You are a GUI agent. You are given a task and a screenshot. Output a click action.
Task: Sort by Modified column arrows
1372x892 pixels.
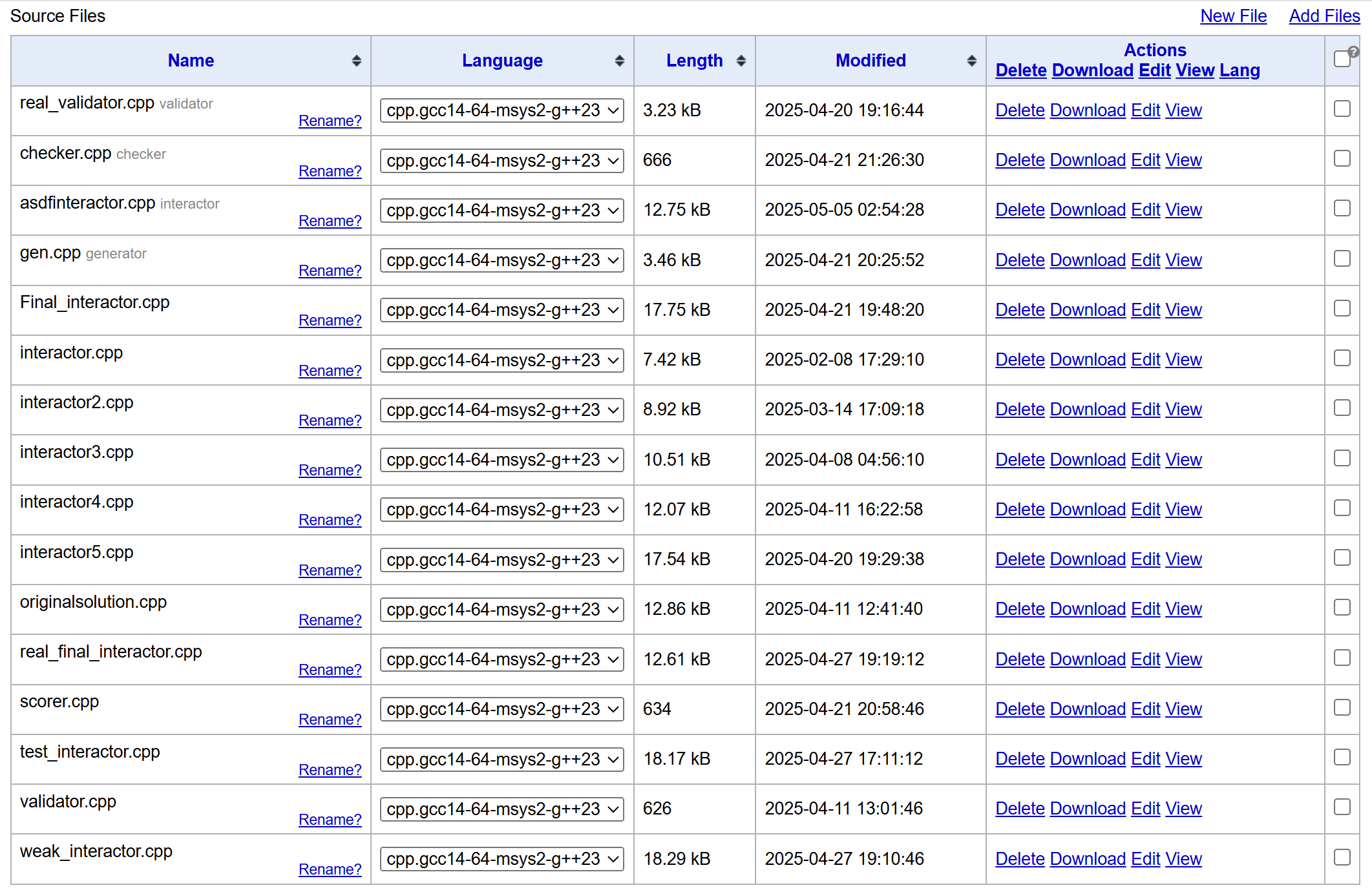pos(971,61)
